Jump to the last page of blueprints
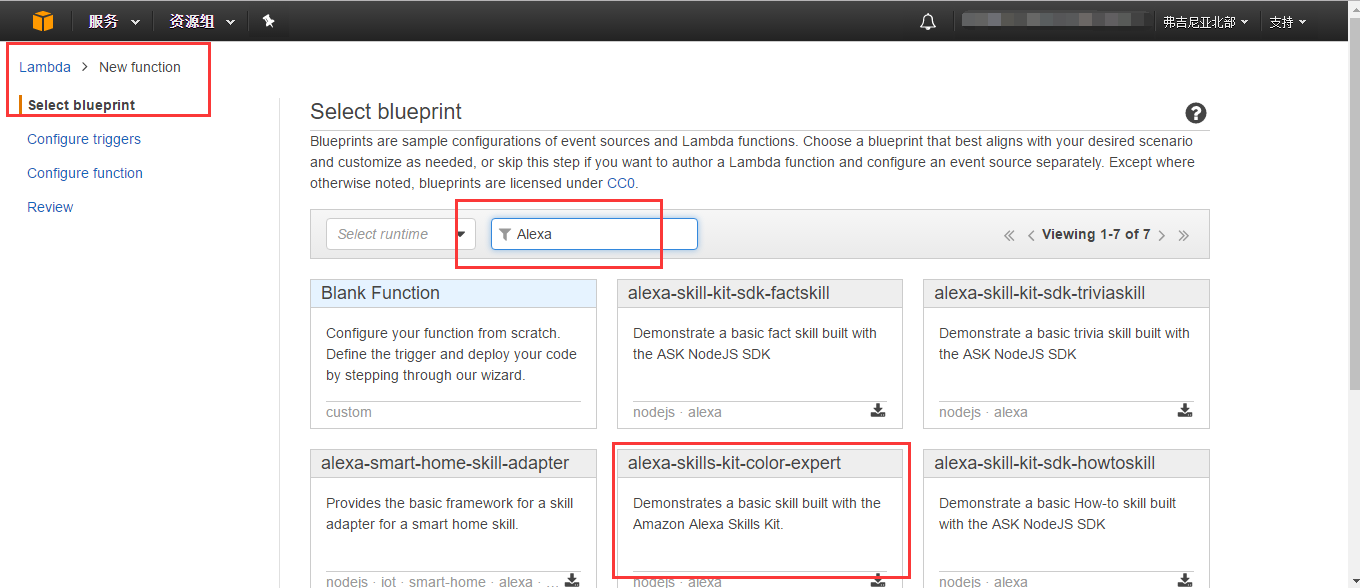 coord(1184,235)
